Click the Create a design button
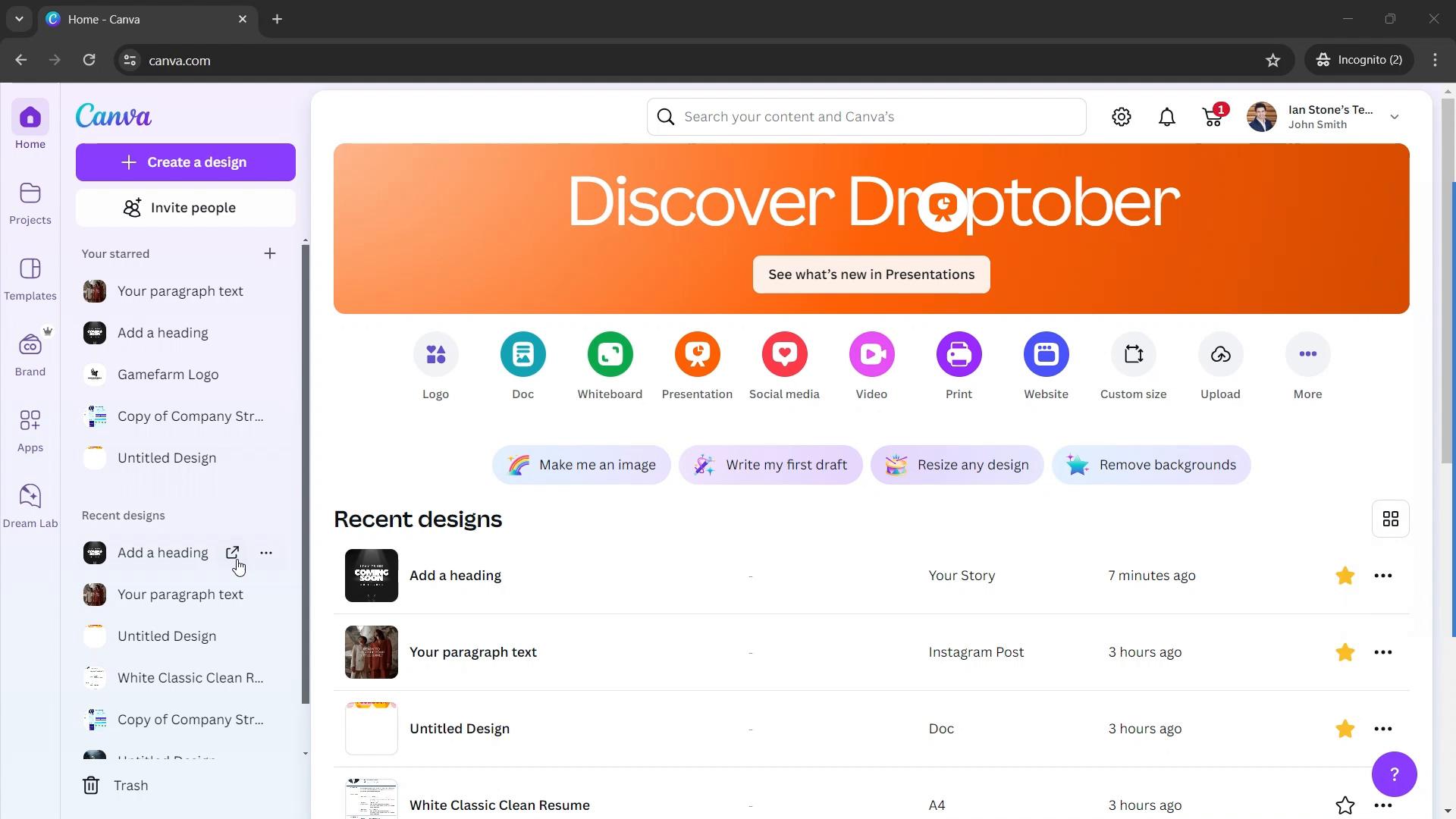 (184, 162)
